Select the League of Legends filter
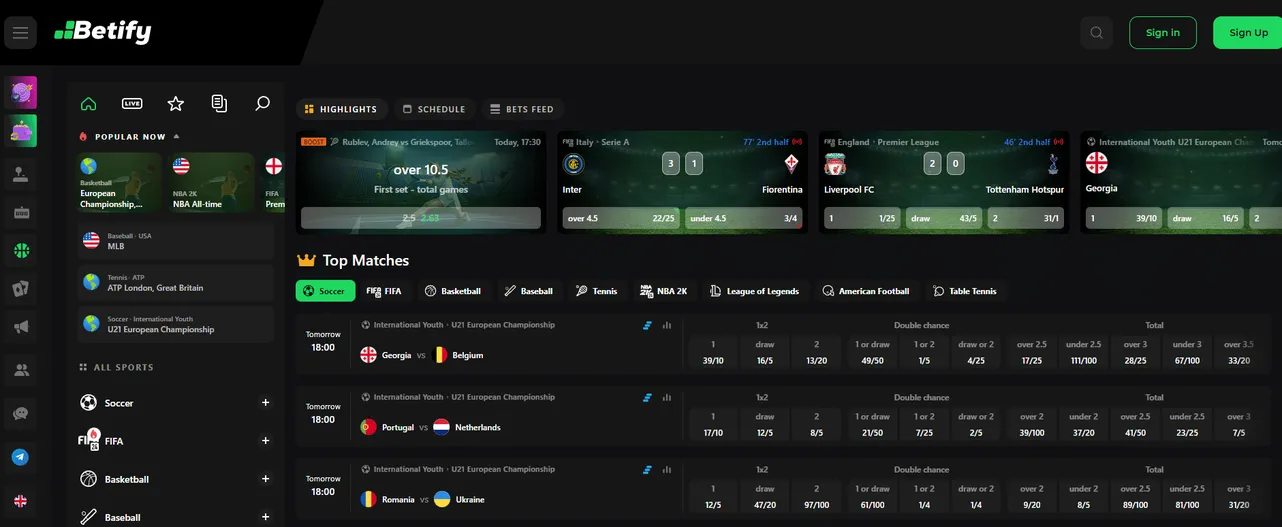This screenshot has width=1282, height=527. click(x=754, y=291)
